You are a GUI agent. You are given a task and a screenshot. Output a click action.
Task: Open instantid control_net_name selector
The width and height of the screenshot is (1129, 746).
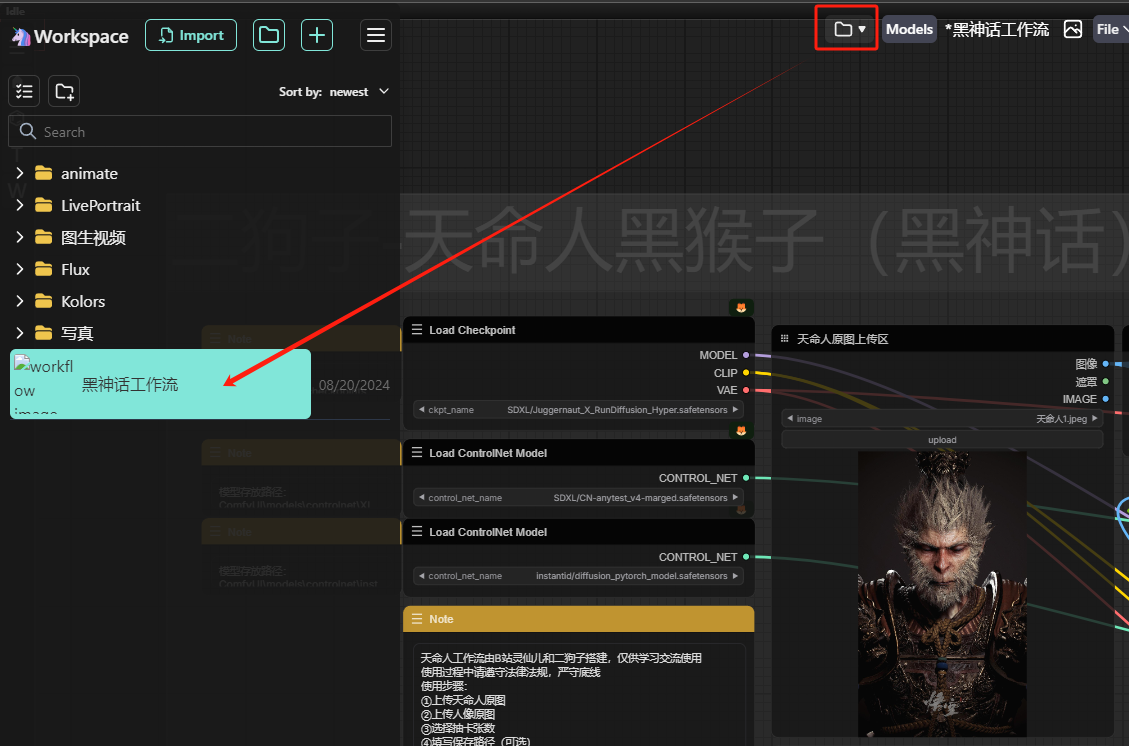[578, 576]
